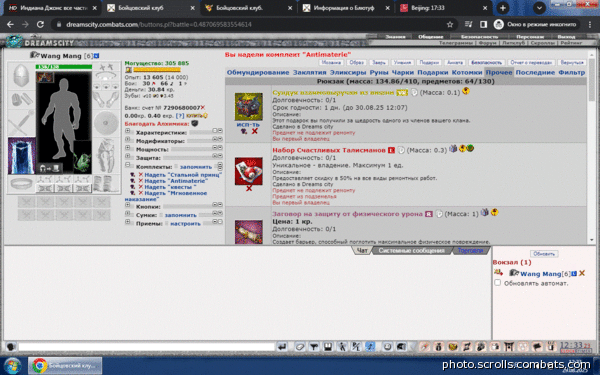This screenshot has width=600, height=375.
Task: Click the Благодать Алхимика shield icon
Action: point(195,123)
